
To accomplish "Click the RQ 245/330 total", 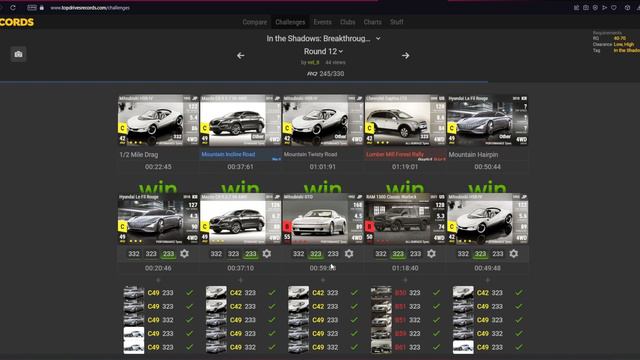I will (x=325, y=74).
